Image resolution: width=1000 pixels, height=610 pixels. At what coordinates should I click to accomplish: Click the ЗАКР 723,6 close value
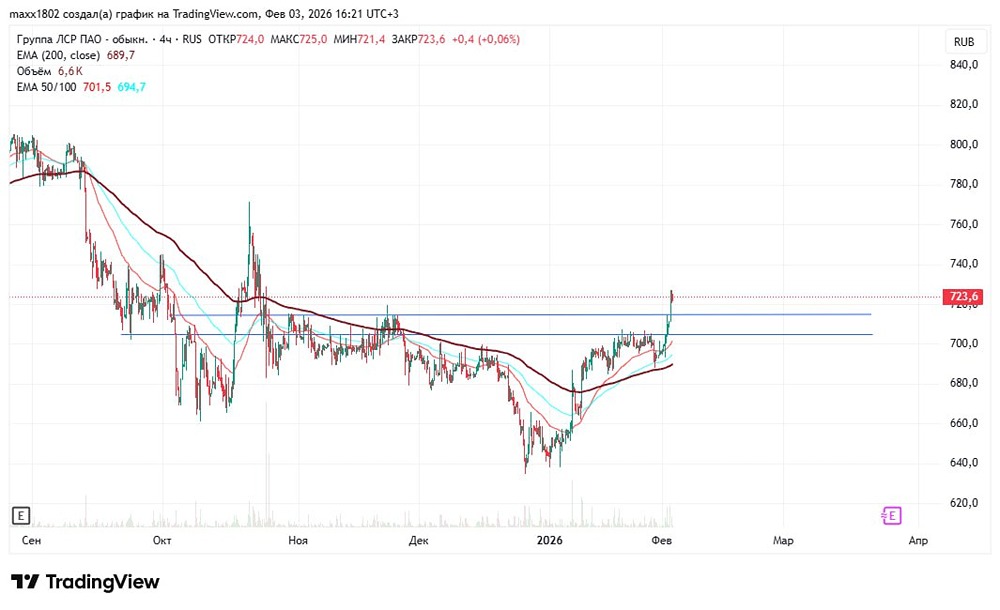coord(418,39)
